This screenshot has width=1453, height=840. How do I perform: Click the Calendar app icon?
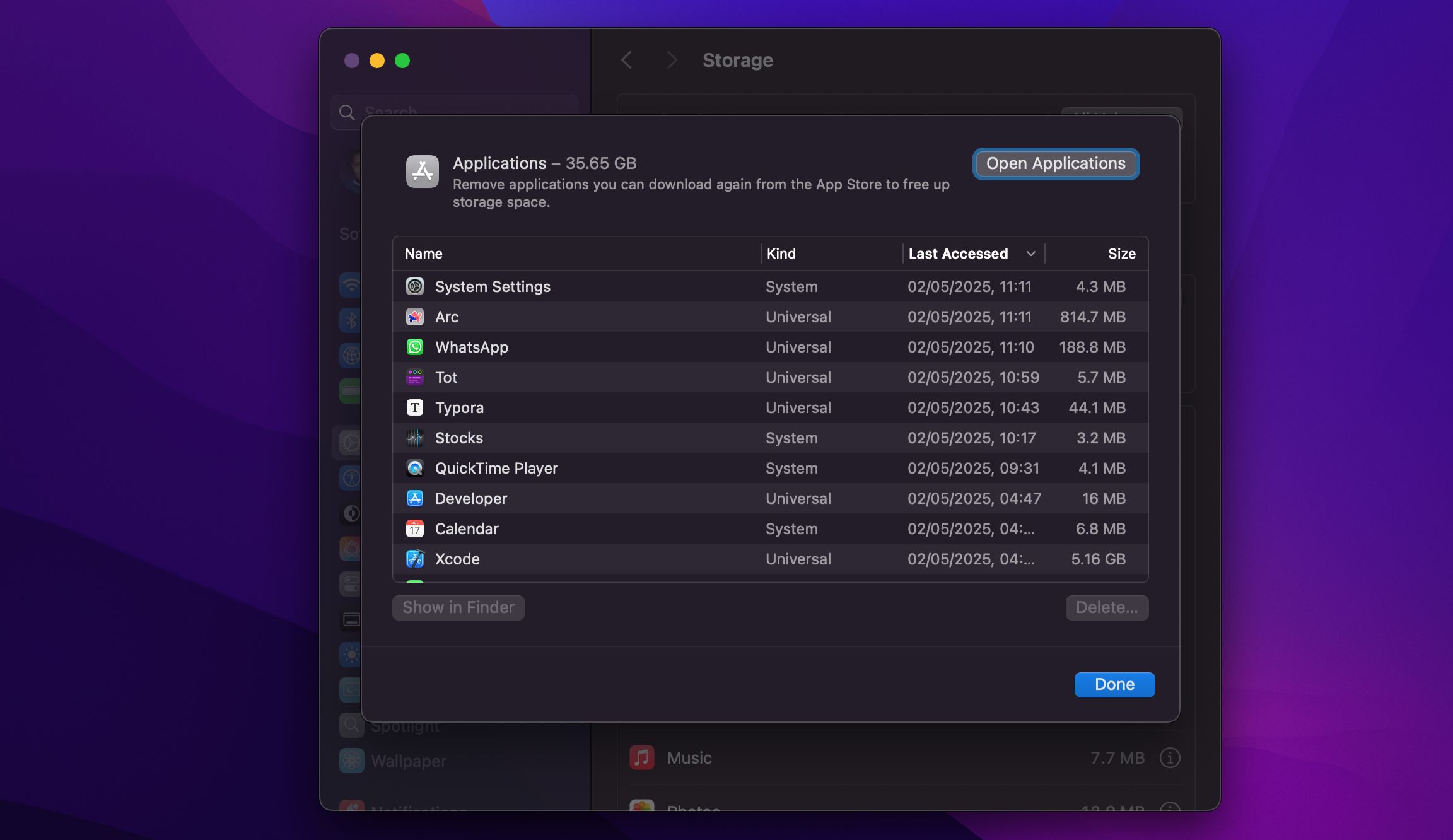(414, 528)
